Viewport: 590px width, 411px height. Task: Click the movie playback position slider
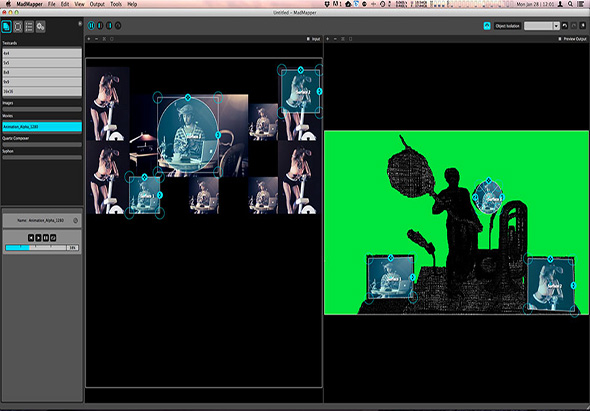(x=36, y=248)
